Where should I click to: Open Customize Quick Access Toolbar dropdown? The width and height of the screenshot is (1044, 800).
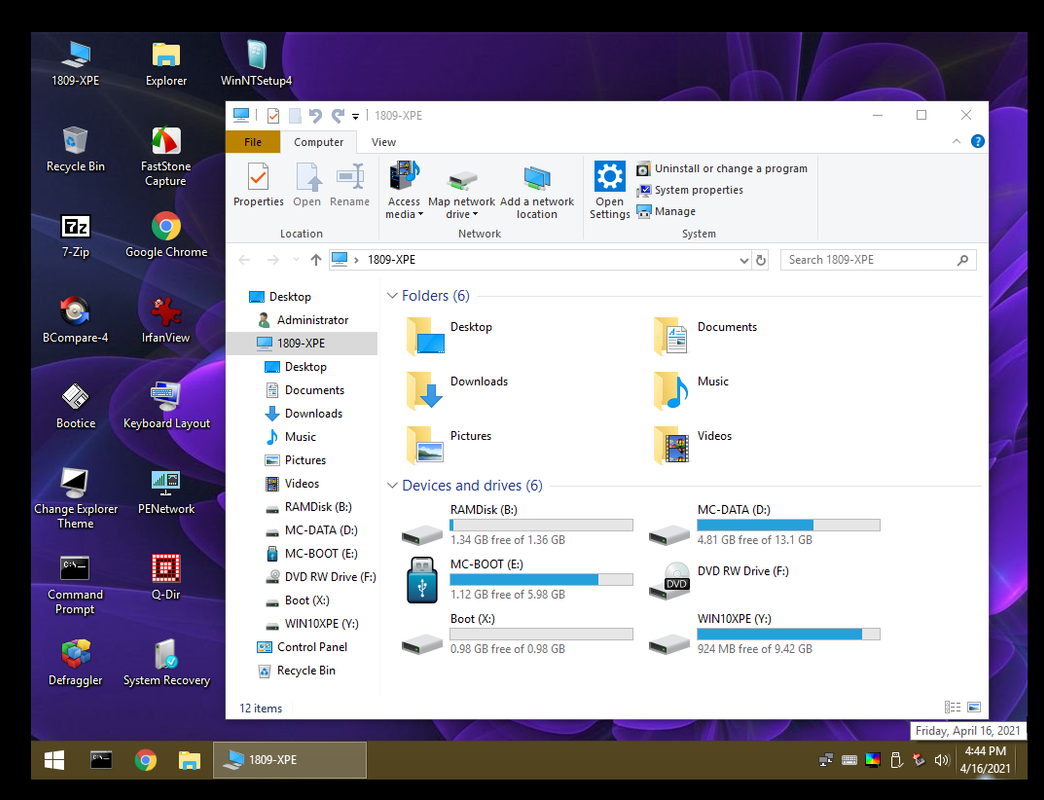pos(356,116)
